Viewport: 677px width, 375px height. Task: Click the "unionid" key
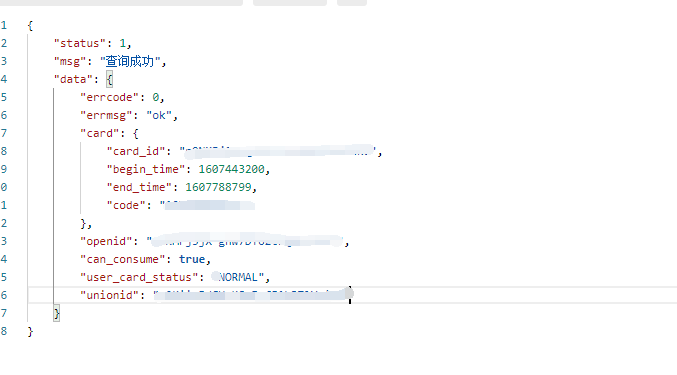point(110,295)
